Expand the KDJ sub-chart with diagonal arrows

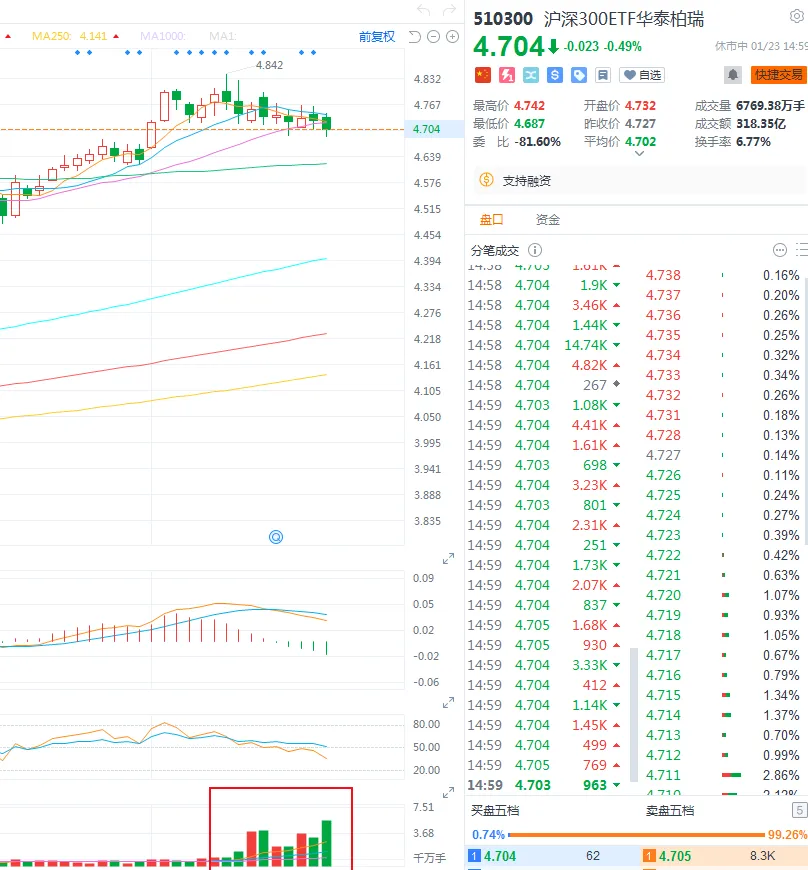point(448,703)
